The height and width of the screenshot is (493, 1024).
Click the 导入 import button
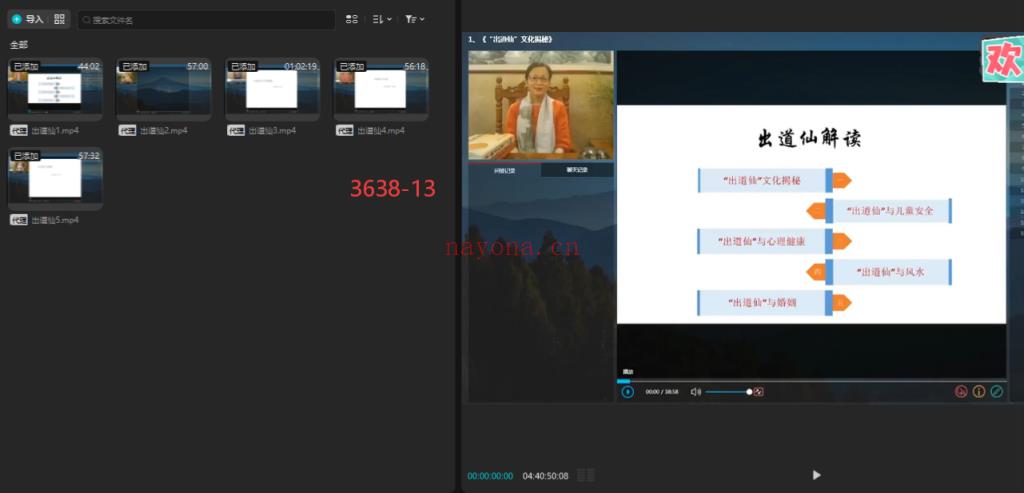coord(27,19)
